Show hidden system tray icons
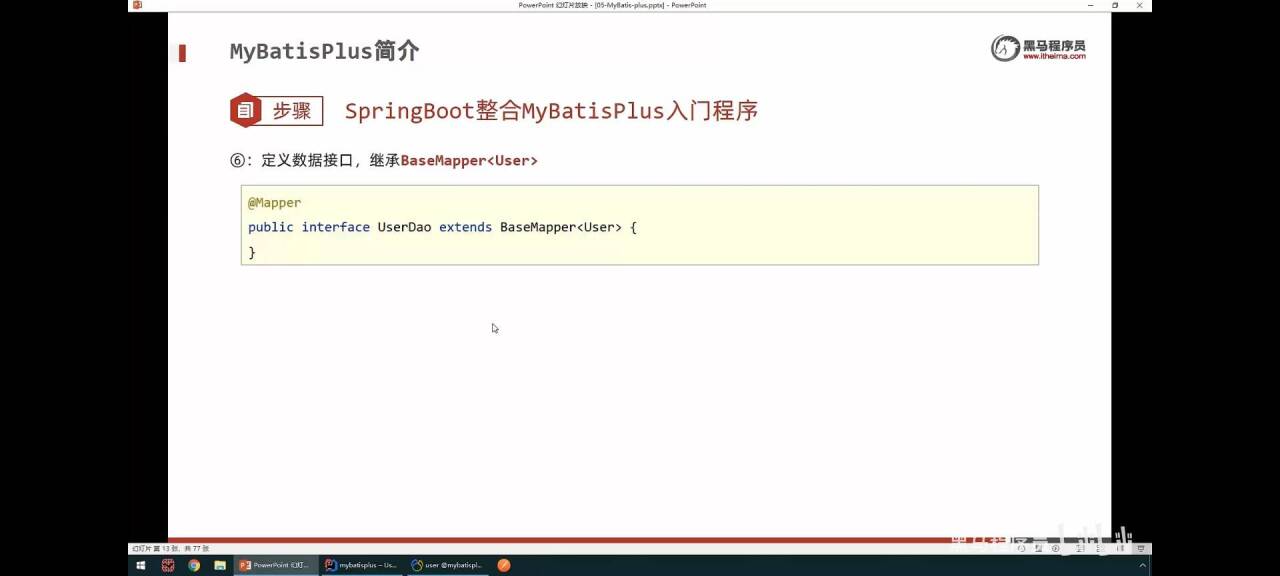The width and height of the screenshot is (1280, 576). coord(1142,565)
